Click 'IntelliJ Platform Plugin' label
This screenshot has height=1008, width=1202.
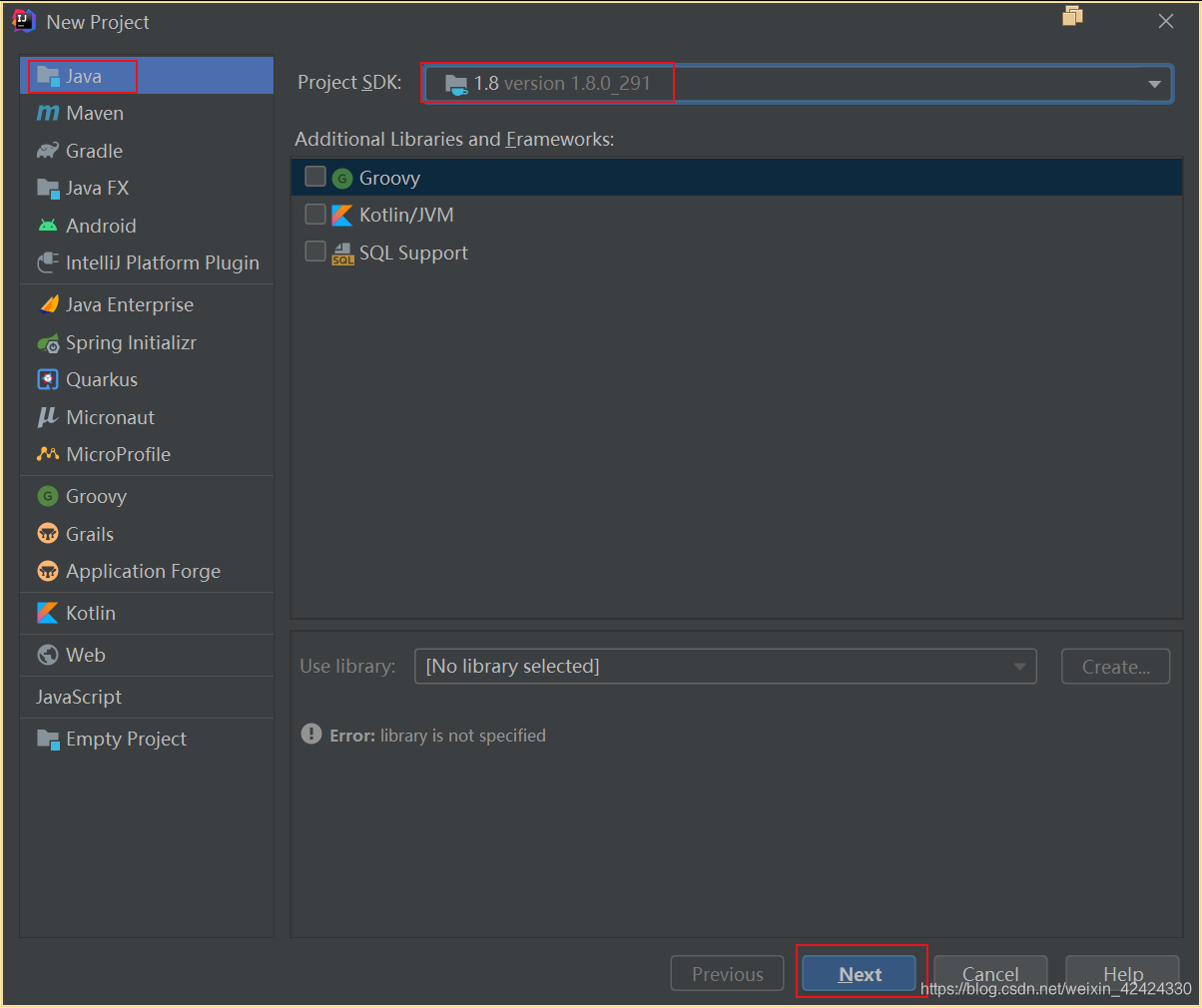pos(163,262)
